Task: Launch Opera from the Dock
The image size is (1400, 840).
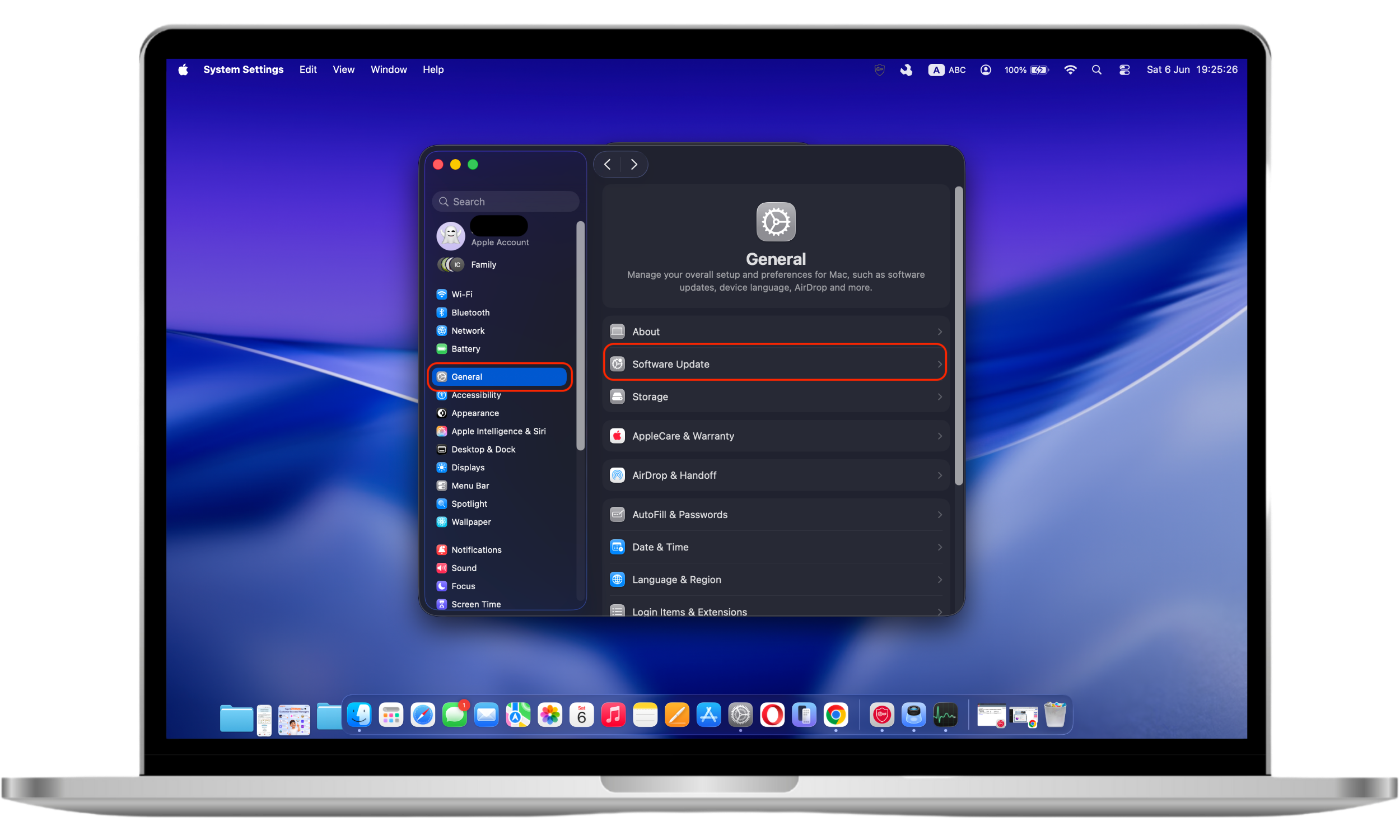Action: coord(772,715)
